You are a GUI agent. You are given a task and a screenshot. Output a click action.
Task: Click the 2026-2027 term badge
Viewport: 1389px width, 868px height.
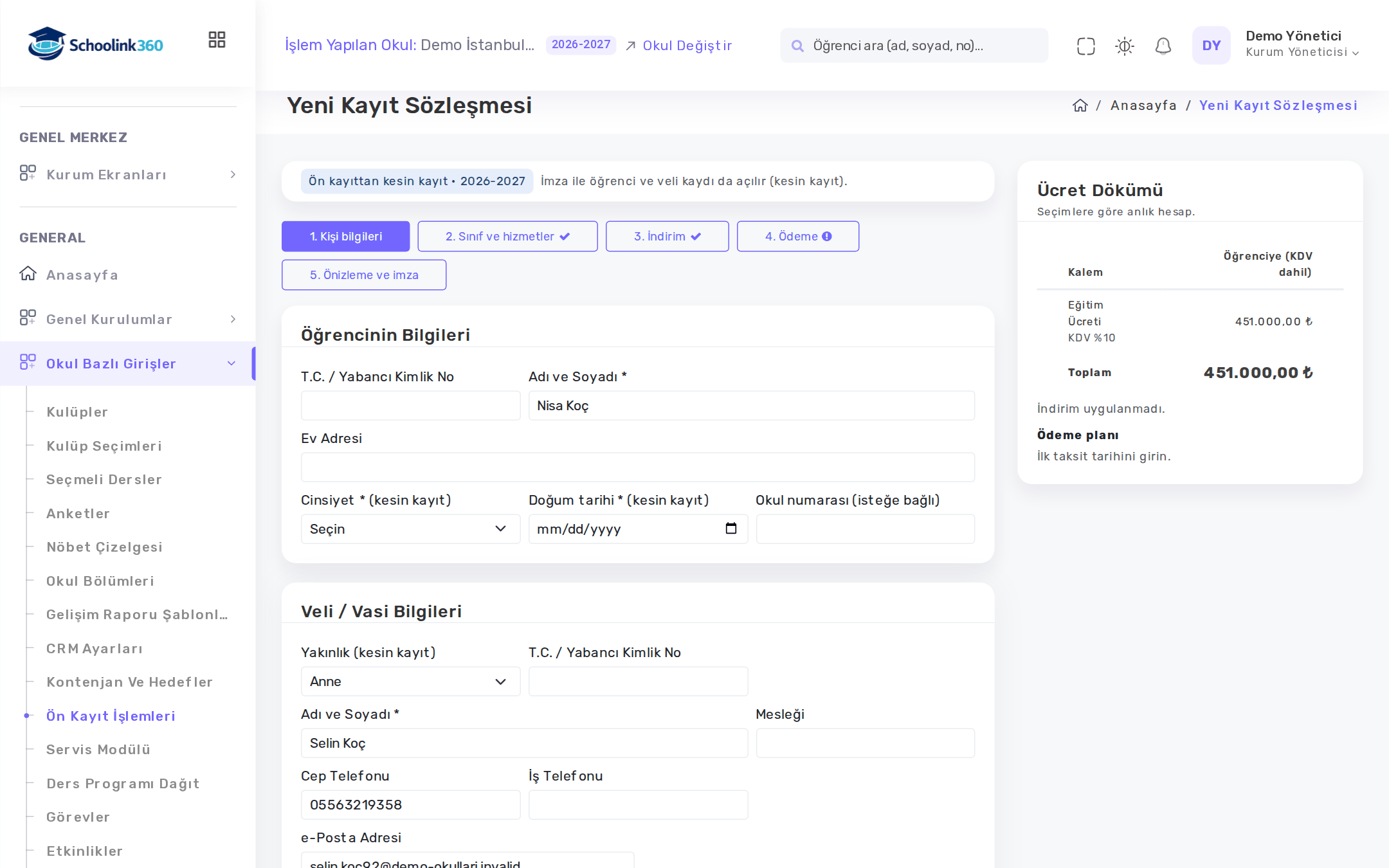[x=581, y=44]
